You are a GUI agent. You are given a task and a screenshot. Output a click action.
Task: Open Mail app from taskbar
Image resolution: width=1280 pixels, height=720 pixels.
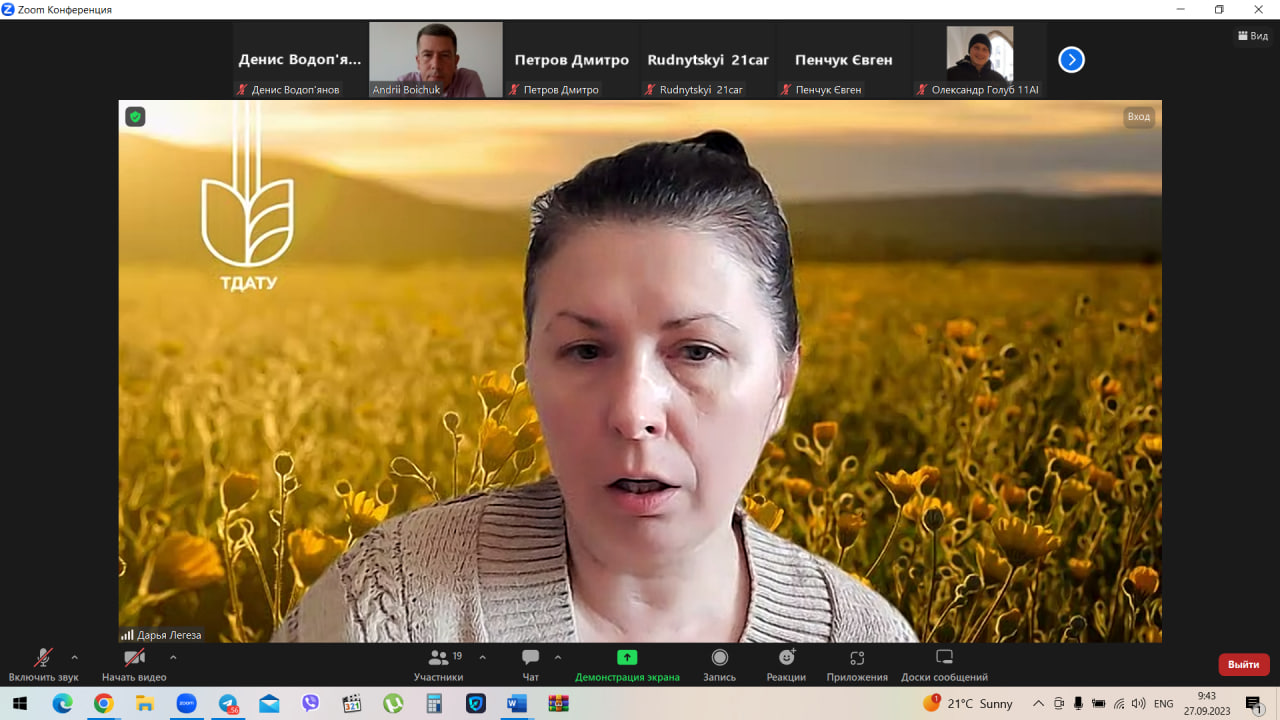click(x=269, y=703)
